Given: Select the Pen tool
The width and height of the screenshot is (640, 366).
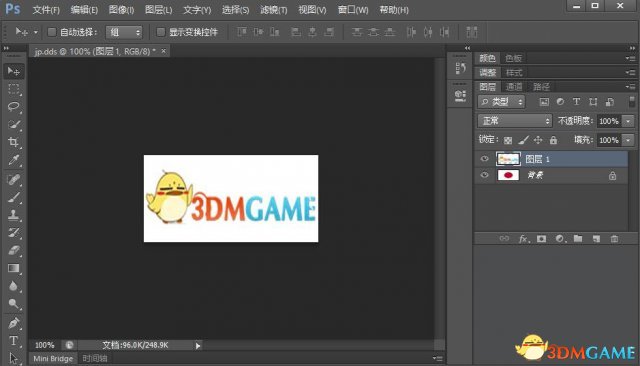Looking at the screenshot, I should [x=14, y=323].
